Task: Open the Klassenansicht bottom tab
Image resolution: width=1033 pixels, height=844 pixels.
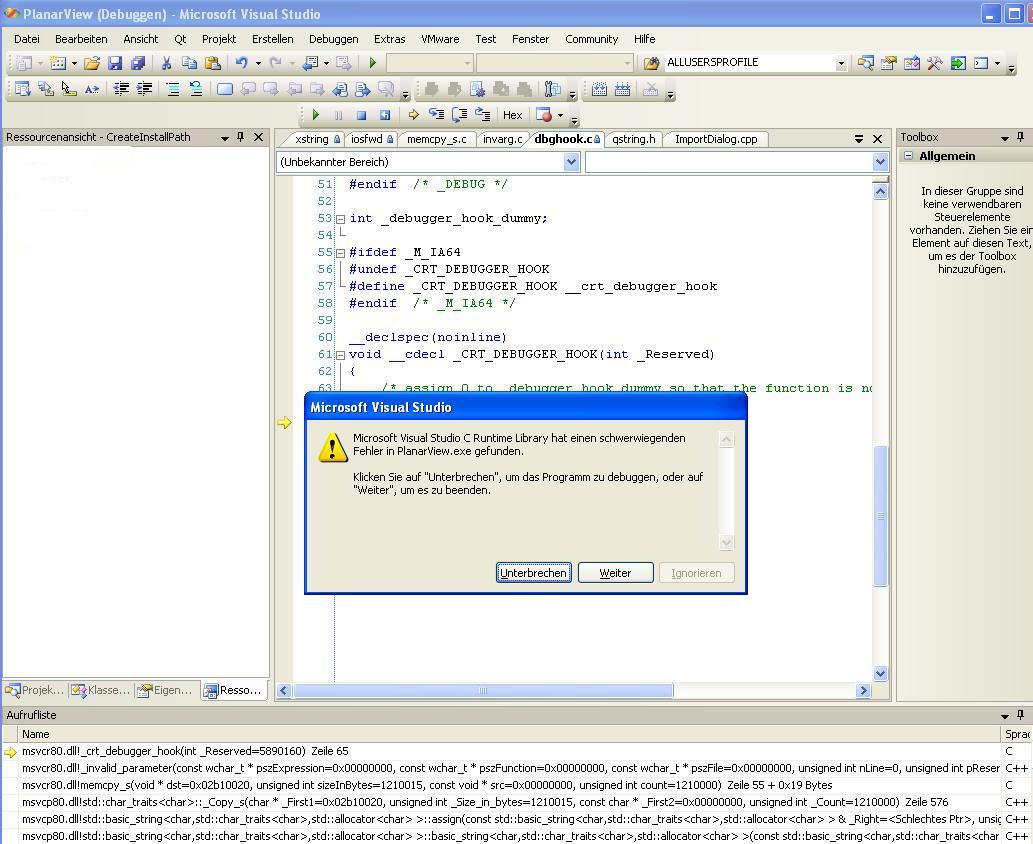Action: (101, 690)
